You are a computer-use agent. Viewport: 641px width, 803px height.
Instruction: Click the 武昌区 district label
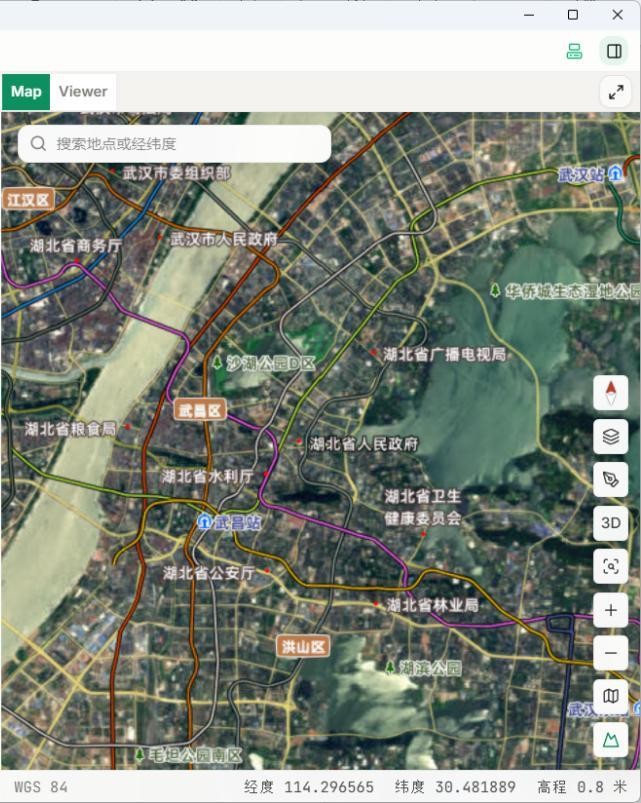coord(200,410)
